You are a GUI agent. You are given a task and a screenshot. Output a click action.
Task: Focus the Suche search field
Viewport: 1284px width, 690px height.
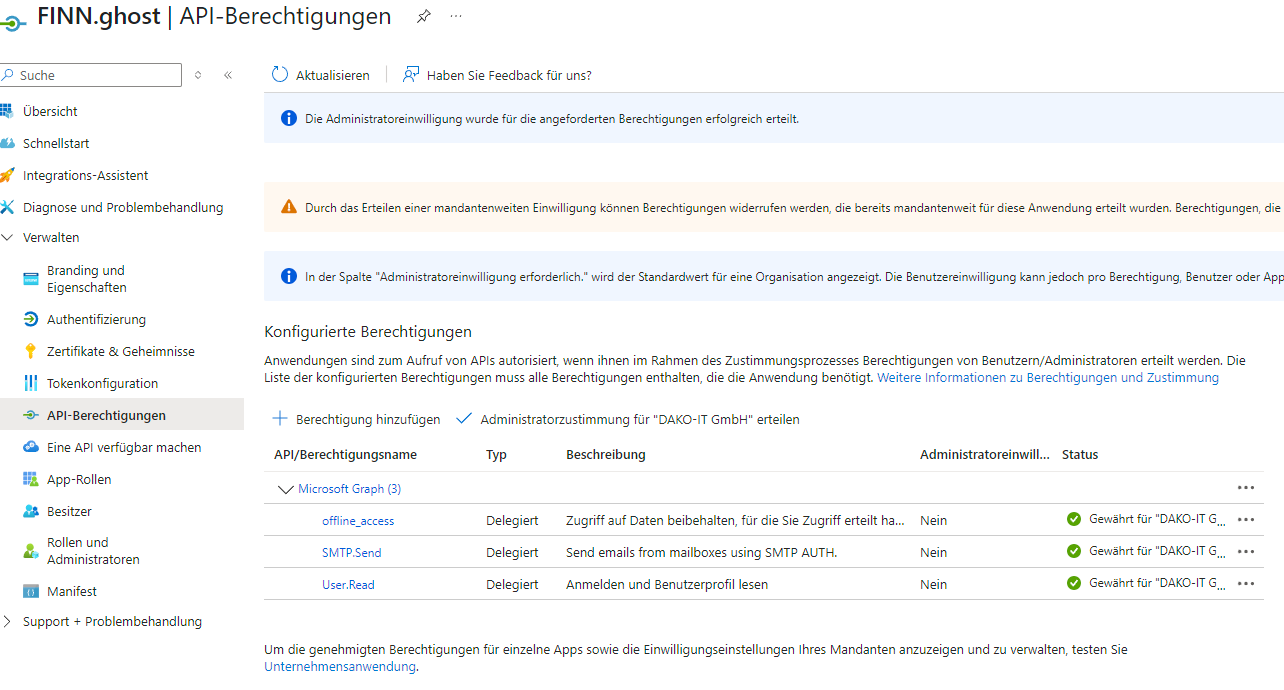pos(91,75)
